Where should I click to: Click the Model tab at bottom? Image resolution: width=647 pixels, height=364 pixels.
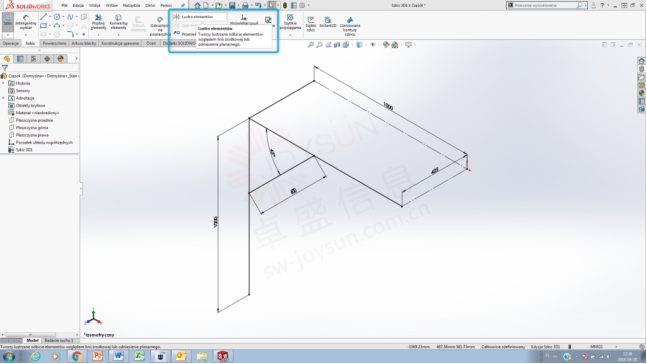pyautogui.click(x=32, y=340)
